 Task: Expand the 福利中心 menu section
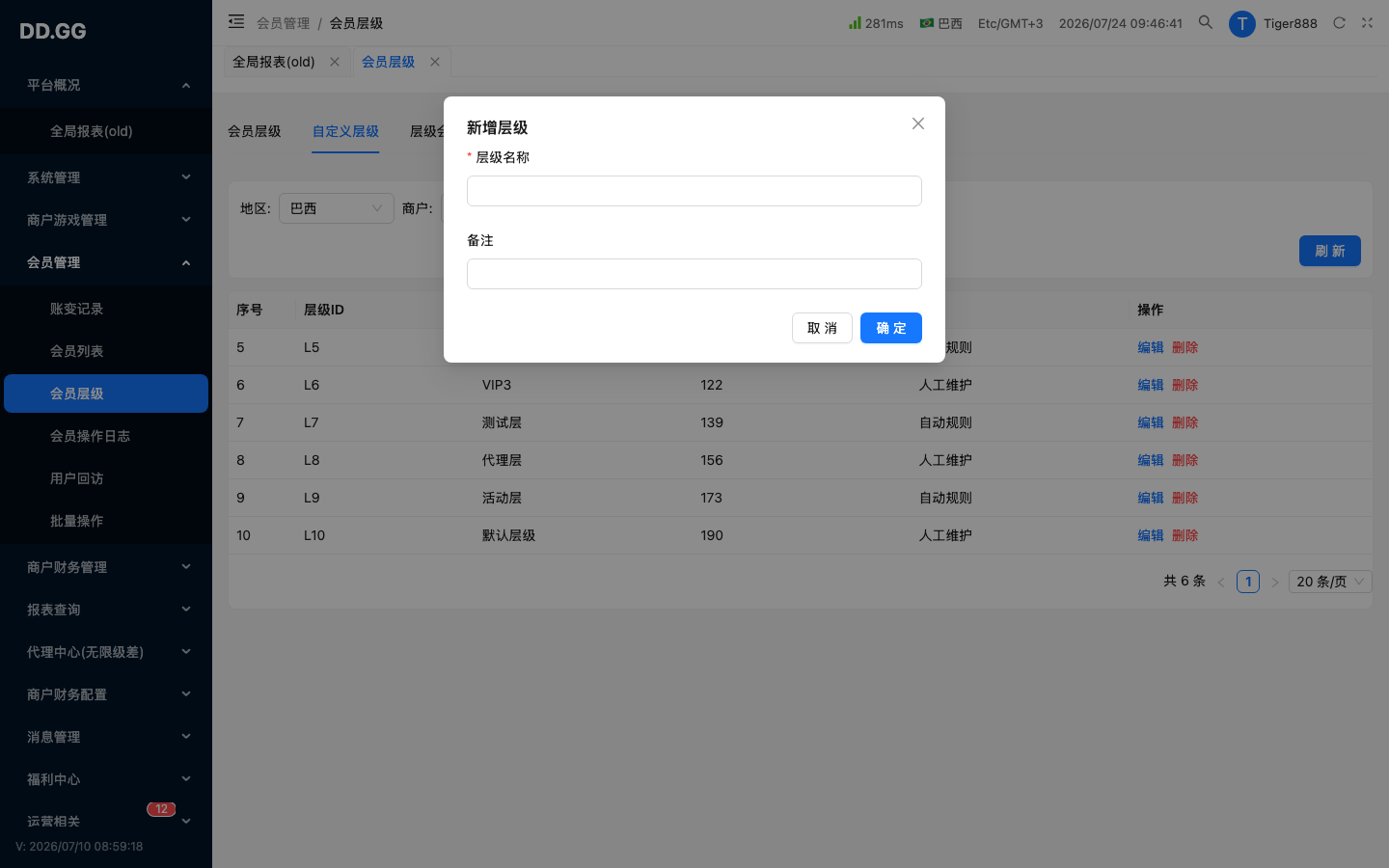coord(106,779)
